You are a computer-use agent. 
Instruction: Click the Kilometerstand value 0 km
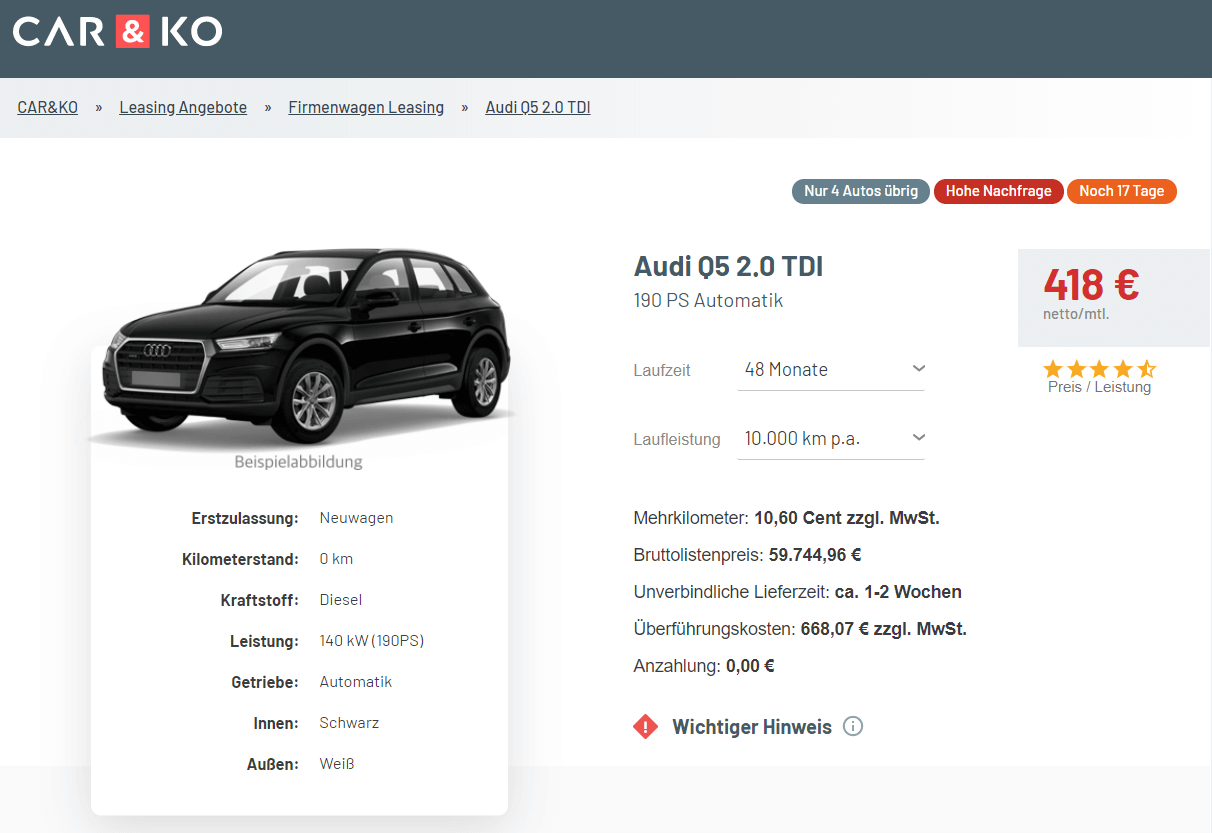336,559
